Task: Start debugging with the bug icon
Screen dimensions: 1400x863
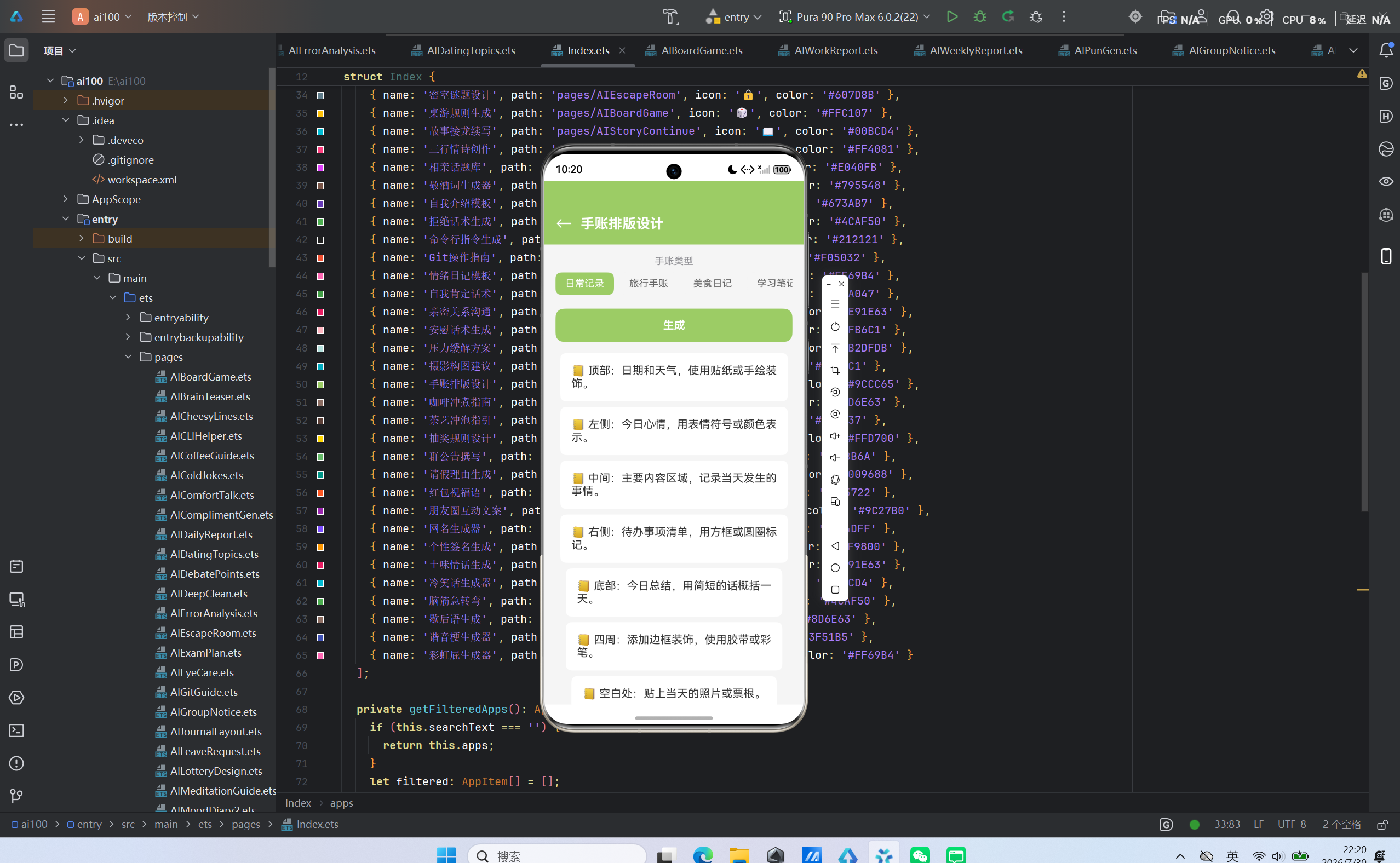Action: 980,16
